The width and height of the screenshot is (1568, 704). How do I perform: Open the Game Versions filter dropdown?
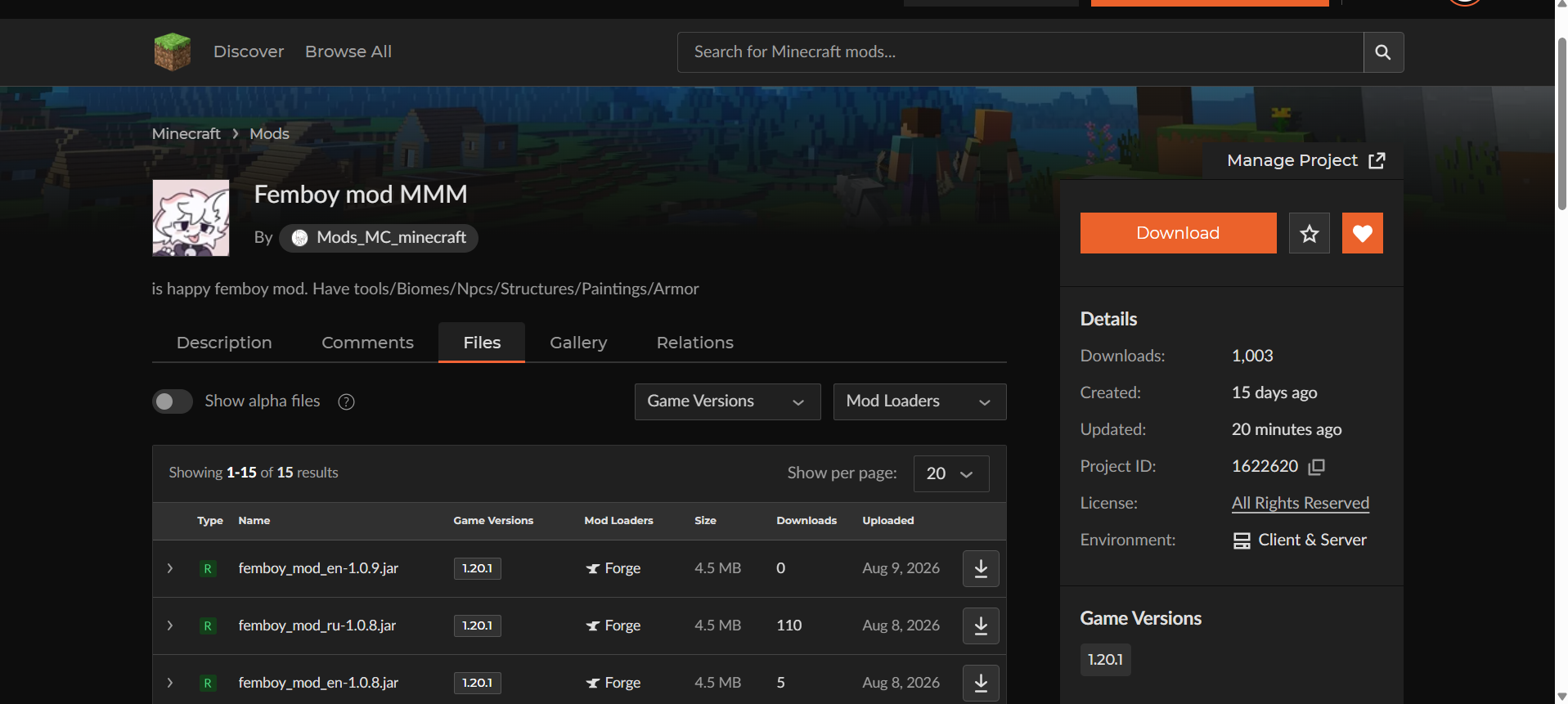(727, 401)
